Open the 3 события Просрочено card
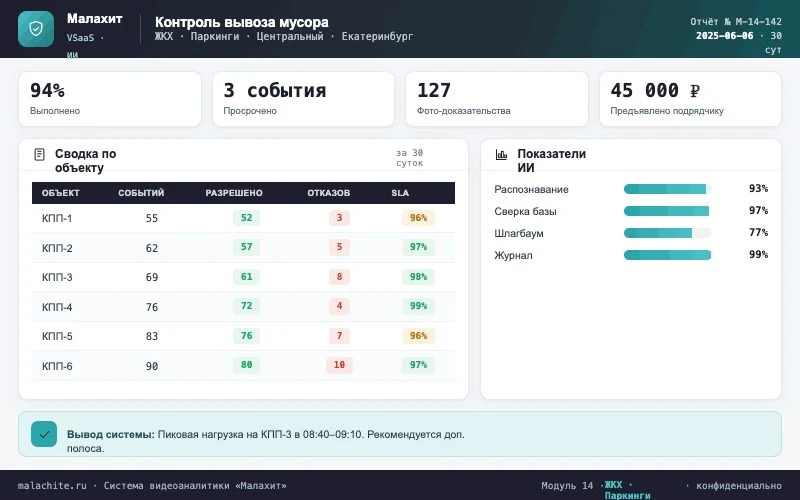Viewport: 800px width, 500px height. (x=303, y=99)
